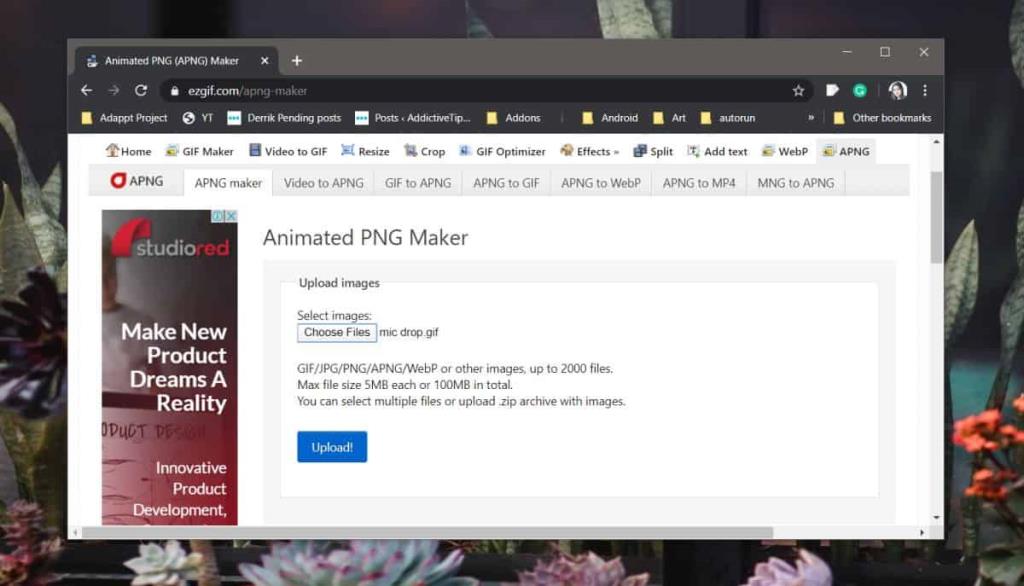
Task: Click the browser reload icon
Action: point(141,90)
